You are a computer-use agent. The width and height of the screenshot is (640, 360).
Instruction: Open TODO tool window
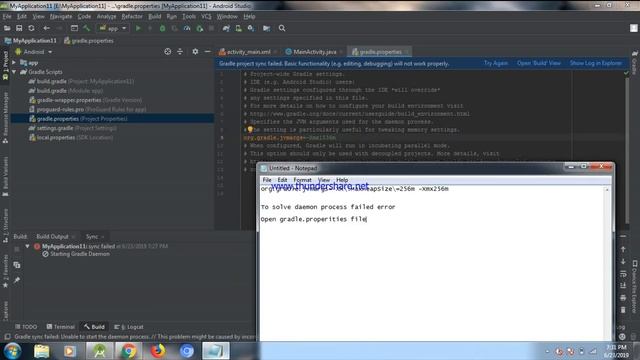coord(26,327)
